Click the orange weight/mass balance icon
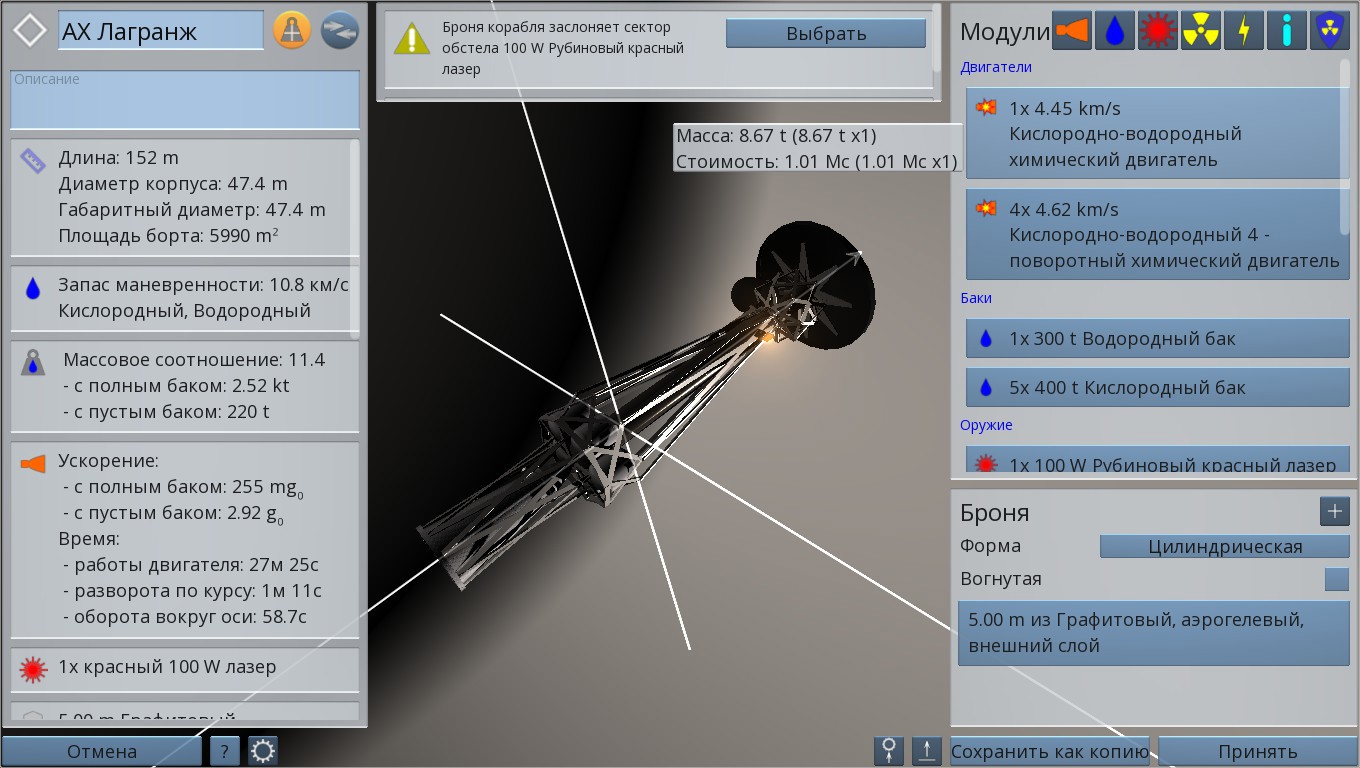This screenshot has height=768, width=1360. (x=292, y=31)
